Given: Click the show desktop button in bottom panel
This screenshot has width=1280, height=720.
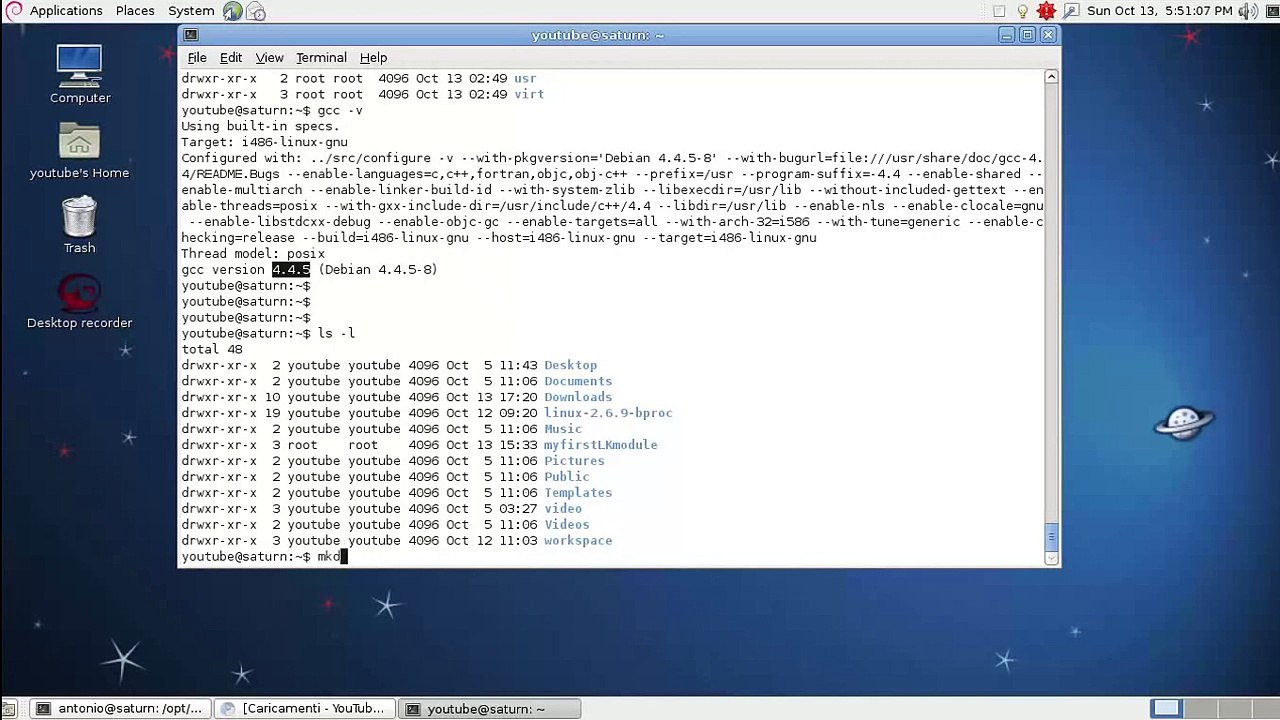Looking at the screenshot, I should (8, 709).
